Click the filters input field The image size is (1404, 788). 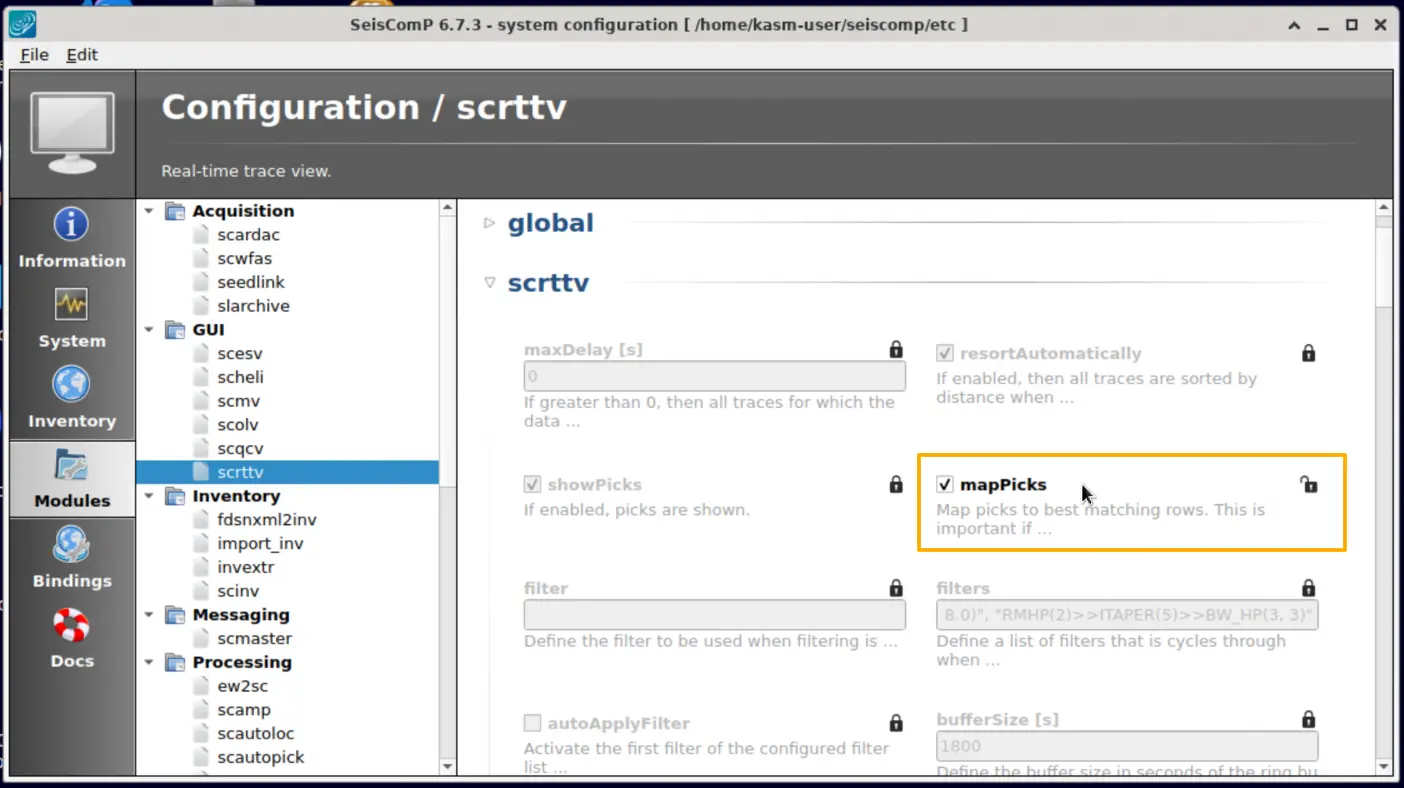1127,615
